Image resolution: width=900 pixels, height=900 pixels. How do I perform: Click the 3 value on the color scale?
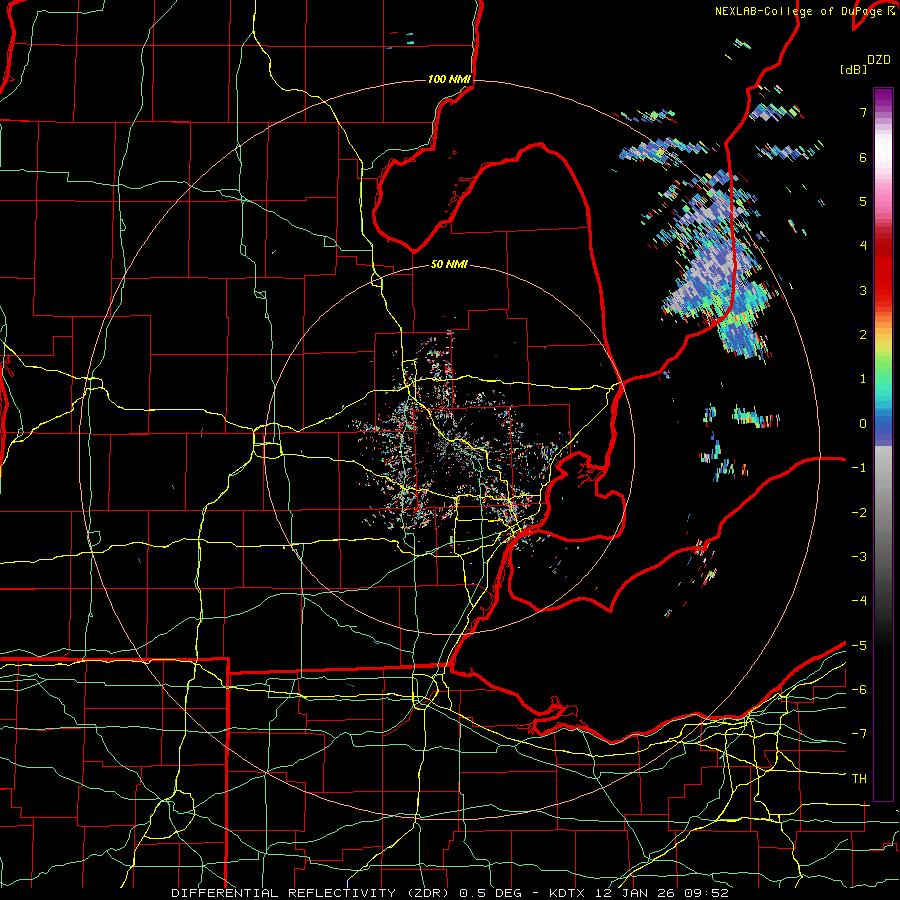(x=863, y=290)
